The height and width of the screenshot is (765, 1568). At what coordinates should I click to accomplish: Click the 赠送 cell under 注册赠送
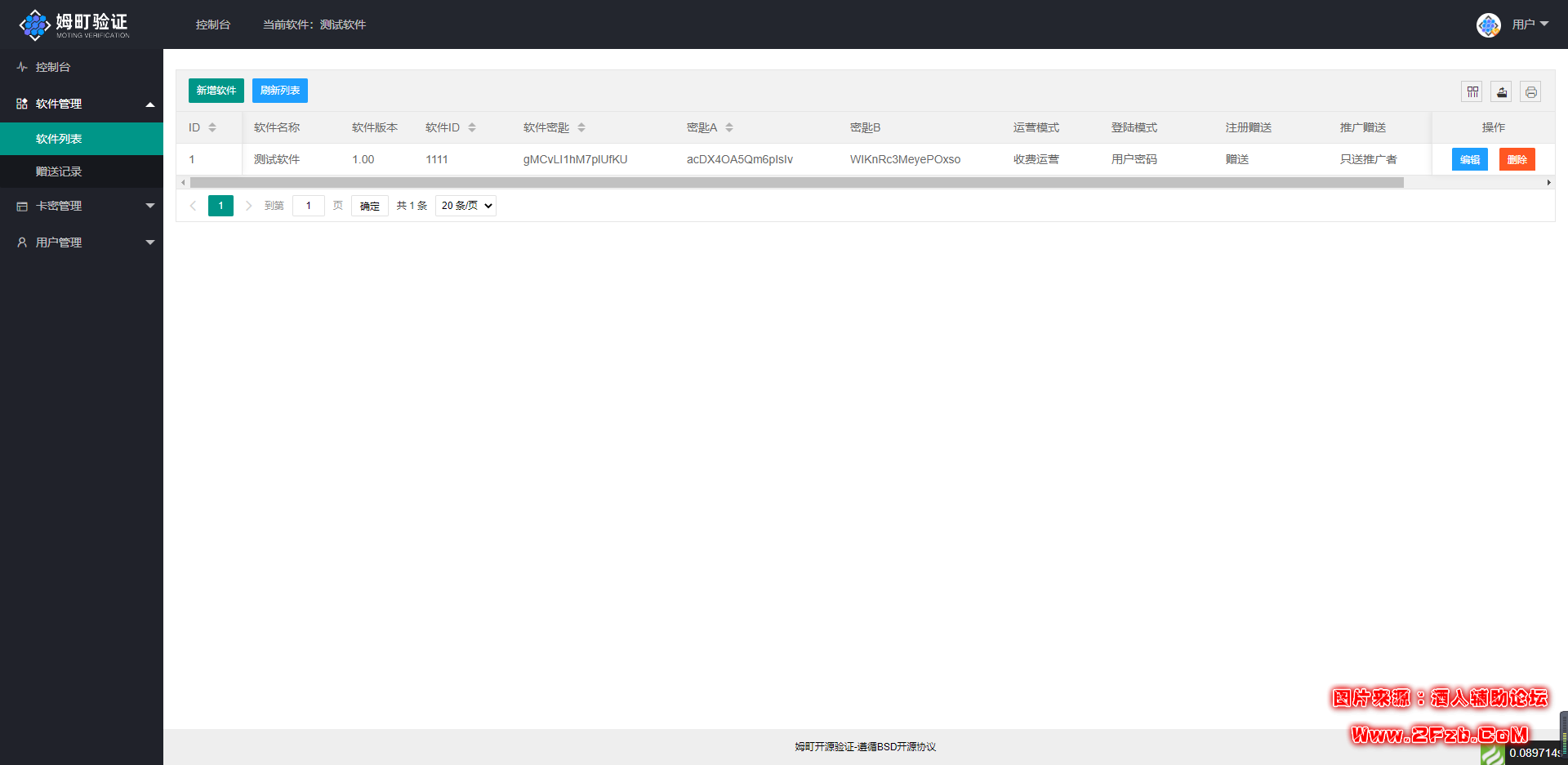[1237, 159]
